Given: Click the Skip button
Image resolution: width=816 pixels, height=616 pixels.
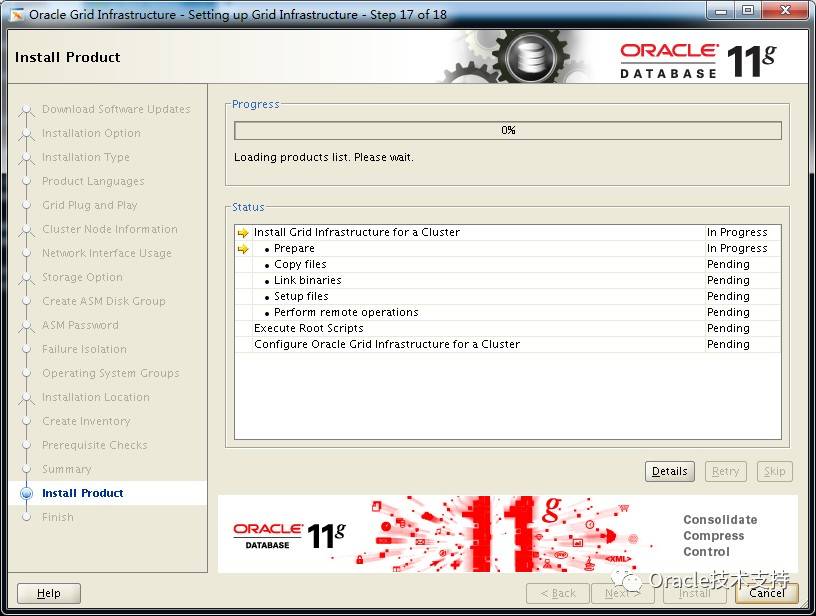Looking at the screenshot, I should (774, 471).
